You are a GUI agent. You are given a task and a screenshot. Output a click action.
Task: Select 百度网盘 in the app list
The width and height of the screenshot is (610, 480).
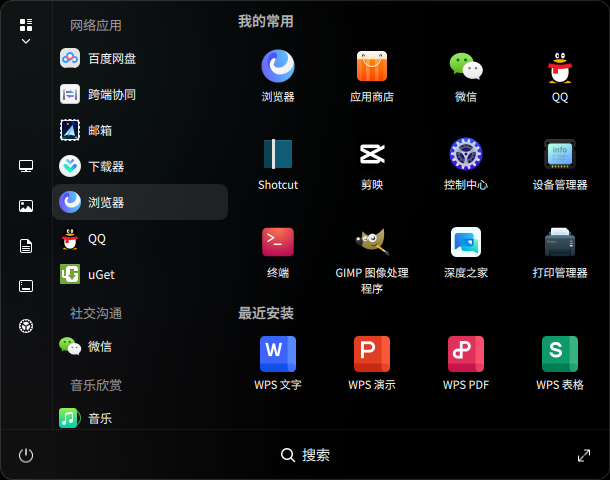(140, 58)
